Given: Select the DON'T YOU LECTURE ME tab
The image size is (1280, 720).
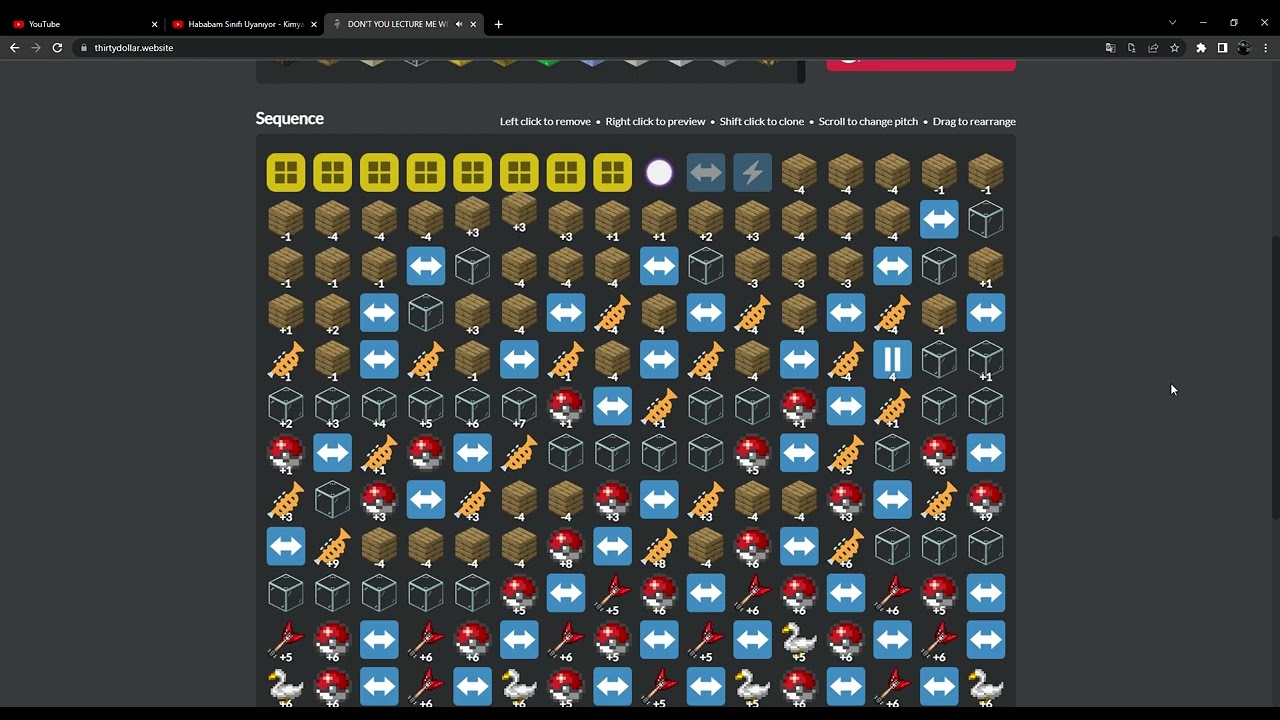Looking at the screenshot, I should pyautogui.click(x=403, y=24).
